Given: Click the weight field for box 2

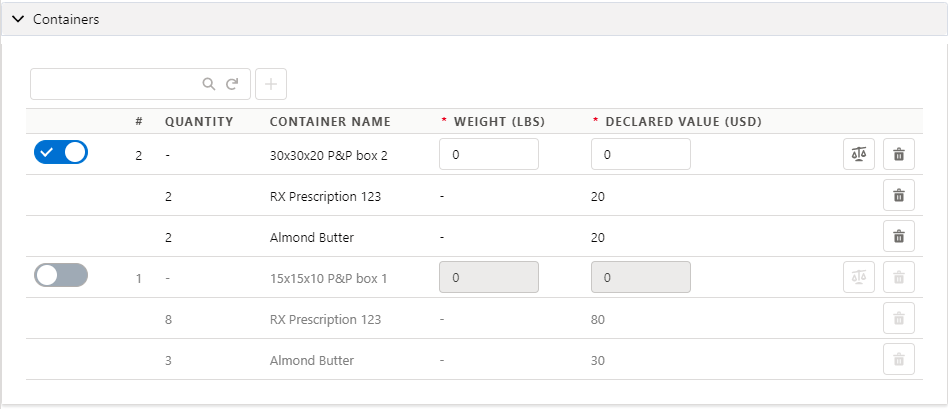Looking at the screenshot, I should tap(489, 154).
